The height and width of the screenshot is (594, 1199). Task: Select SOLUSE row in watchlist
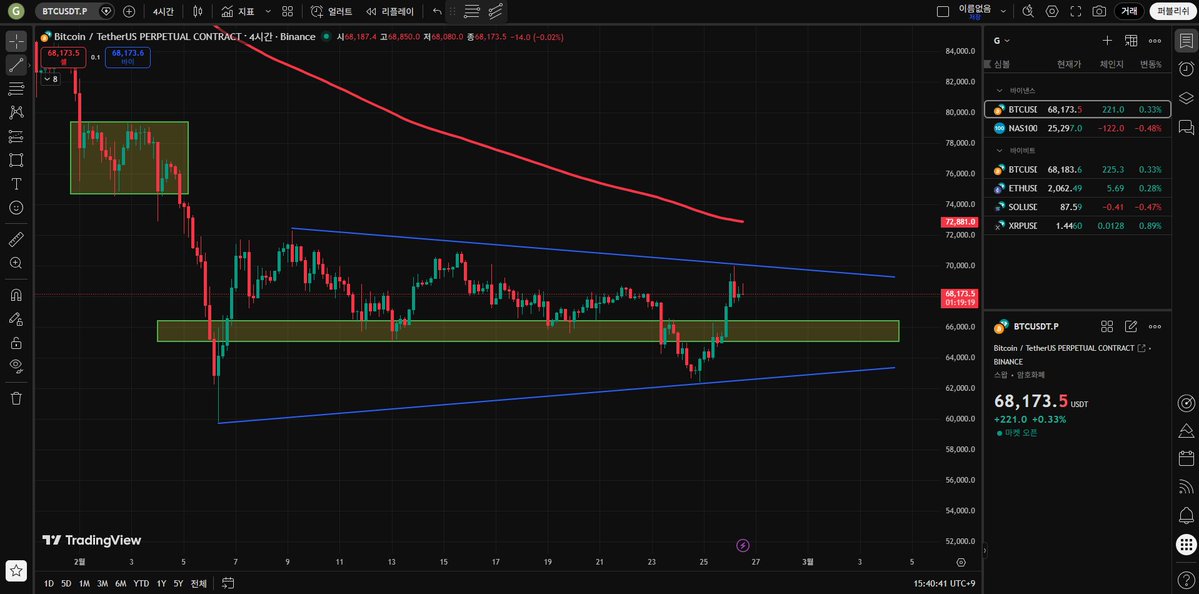[1077, 207]
